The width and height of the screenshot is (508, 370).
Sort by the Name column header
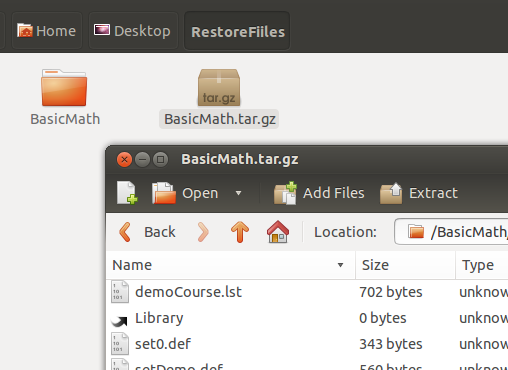click(x=230, y=265)
